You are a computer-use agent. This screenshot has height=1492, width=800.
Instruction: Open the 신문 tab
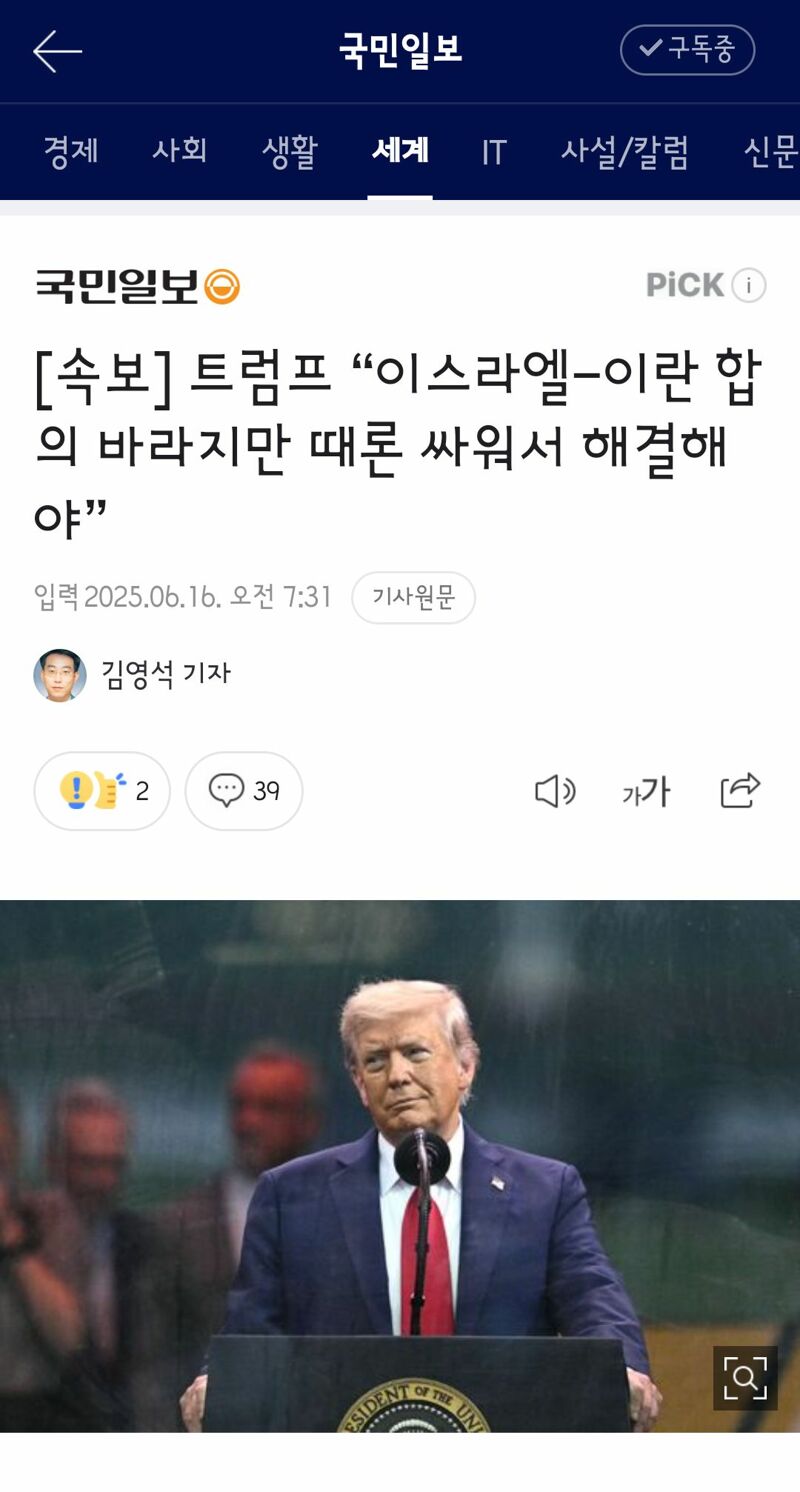(771, 152)
